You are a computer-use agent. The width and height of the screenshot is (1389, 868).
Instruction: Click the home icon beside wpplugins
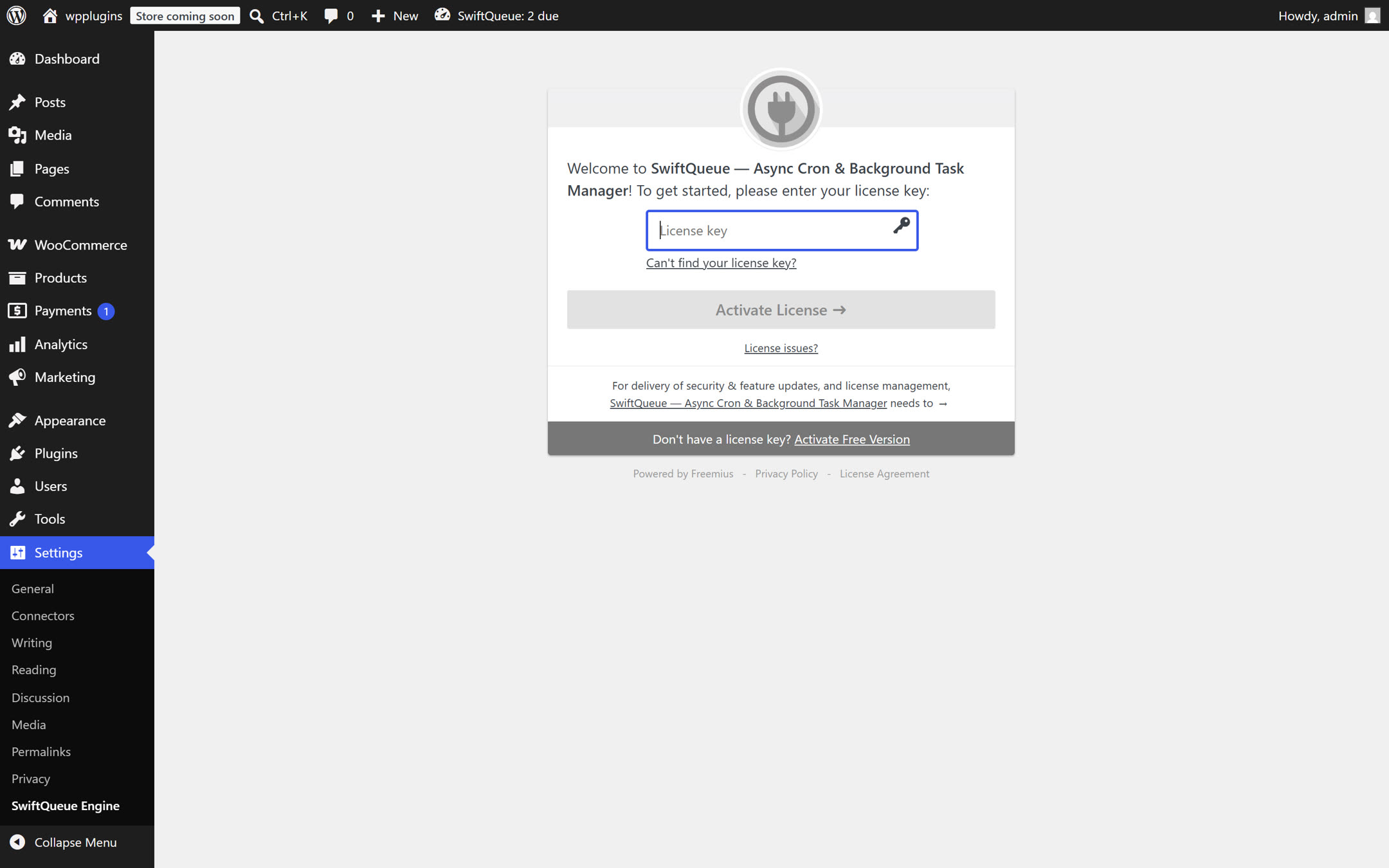pyautogui.click(x=50, y=15)
